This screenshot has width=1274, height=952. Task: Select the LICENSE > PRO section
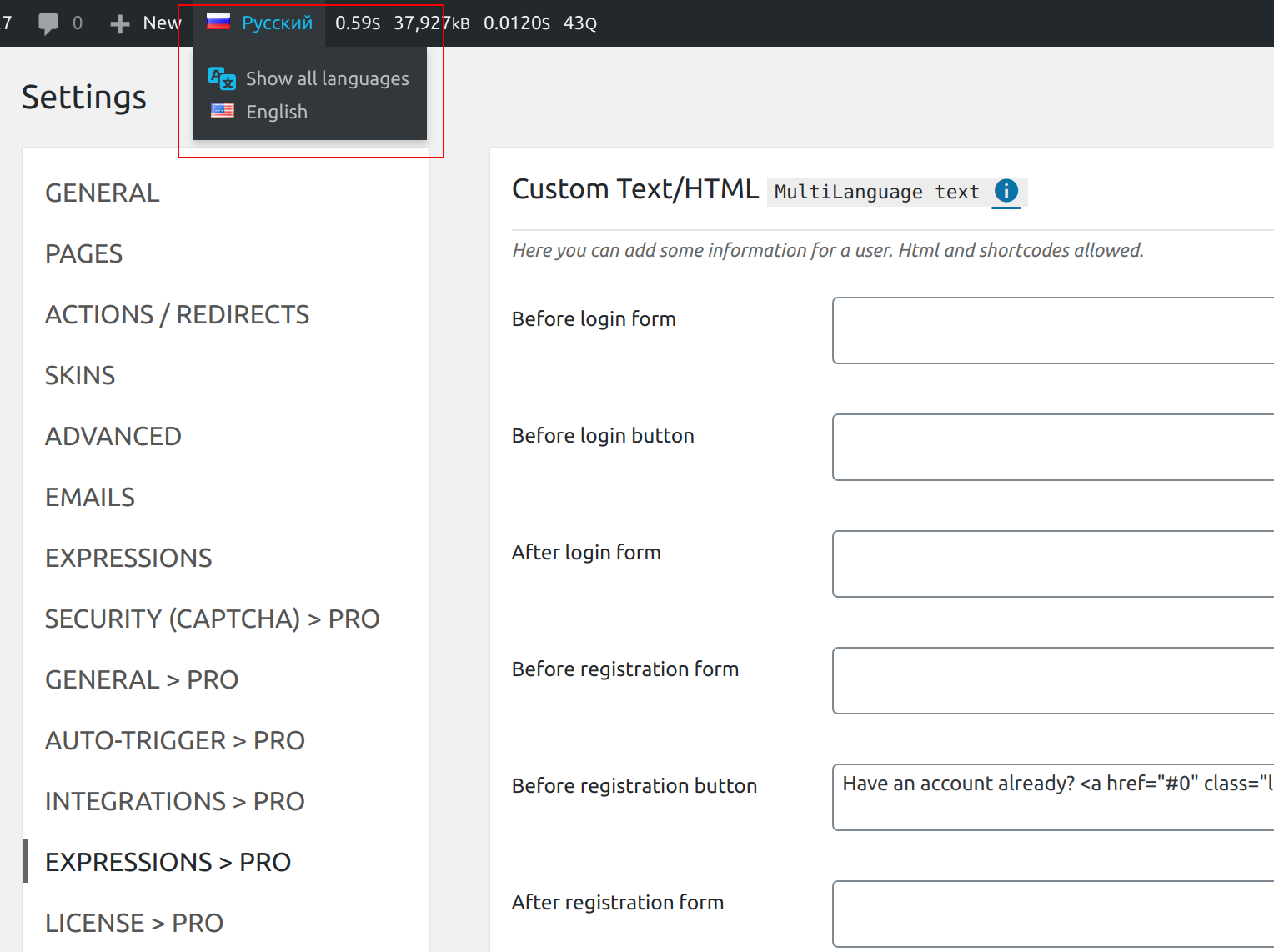click(133, 923)
